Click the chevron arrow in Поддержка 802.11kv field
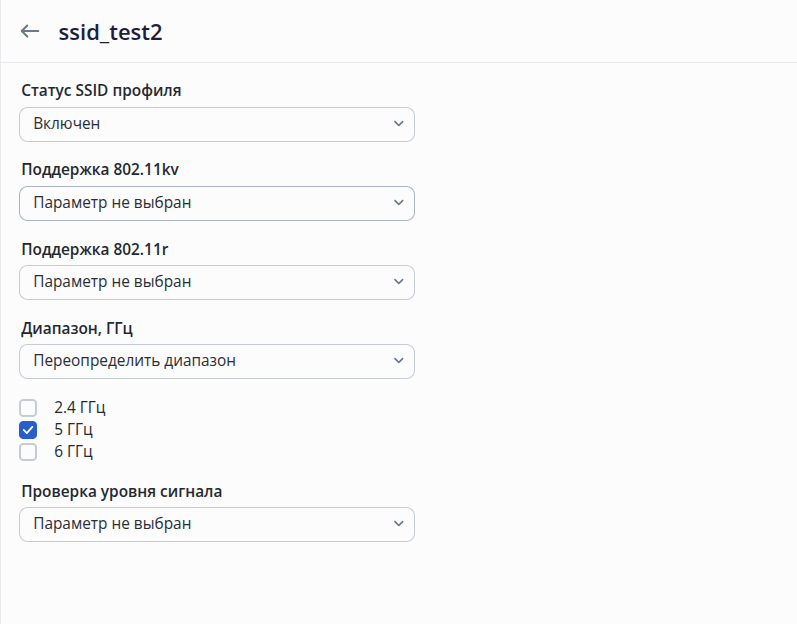Image resolution: width=797 pixels, height=624 pixels. pyautogui.click(x=398, y=203)
